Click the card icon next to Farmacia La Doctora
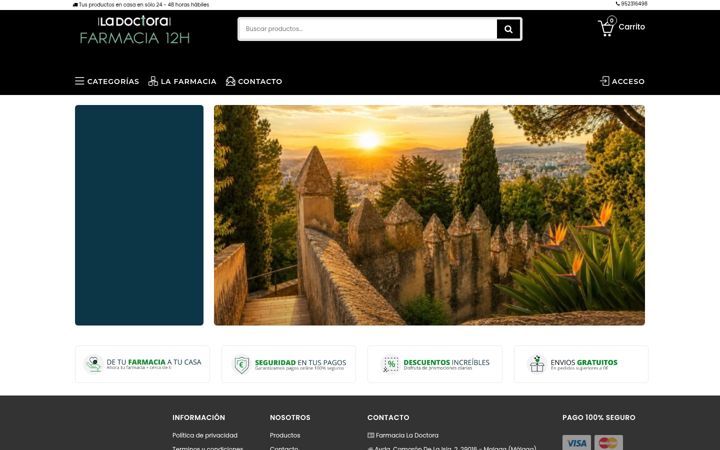This screenshot has width=720, height=450. pyautogui.click(x=371, y=435)
